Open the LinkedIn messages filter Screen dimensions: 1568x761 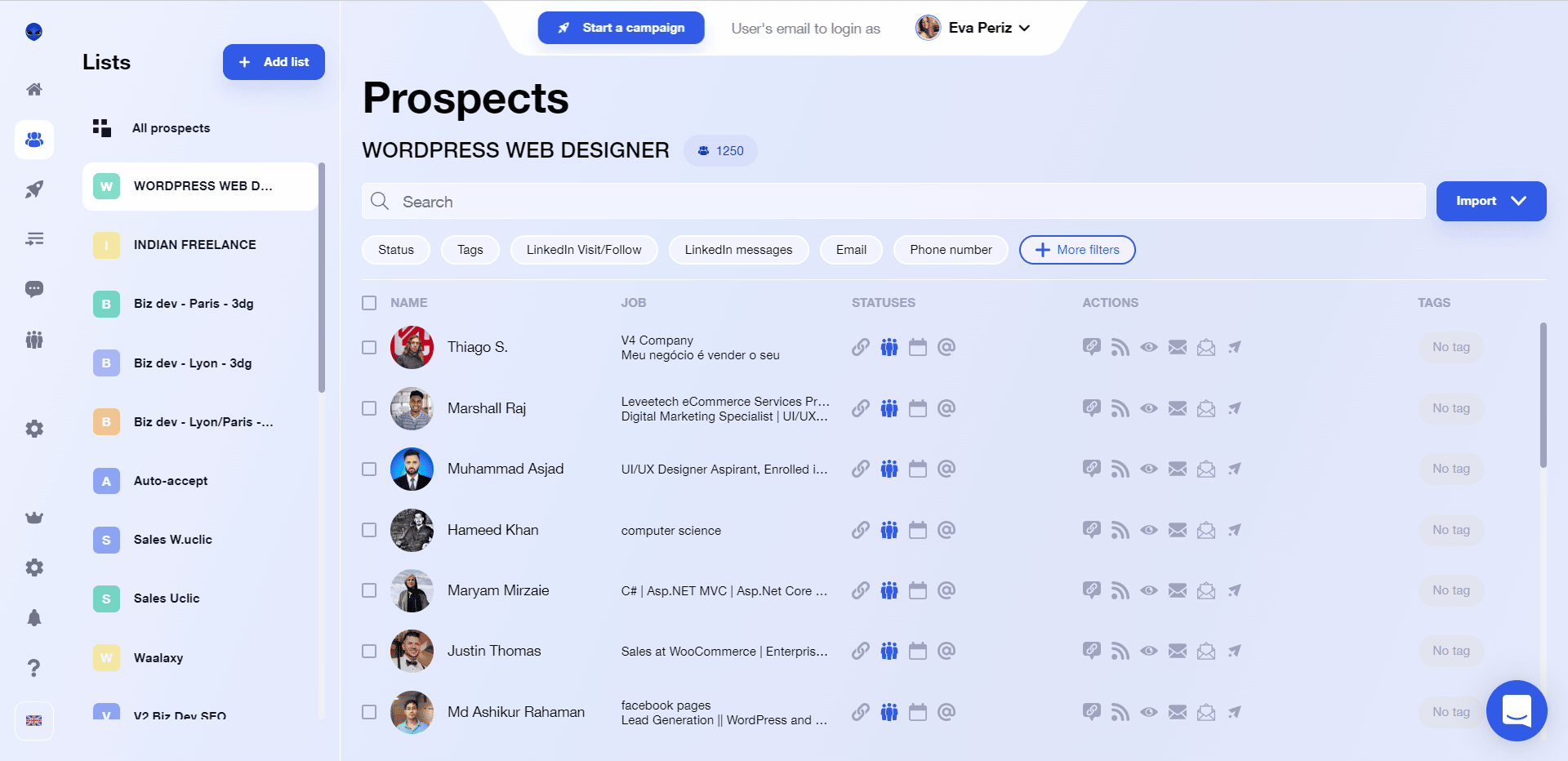pyautogui.click(x=739, y=250)
